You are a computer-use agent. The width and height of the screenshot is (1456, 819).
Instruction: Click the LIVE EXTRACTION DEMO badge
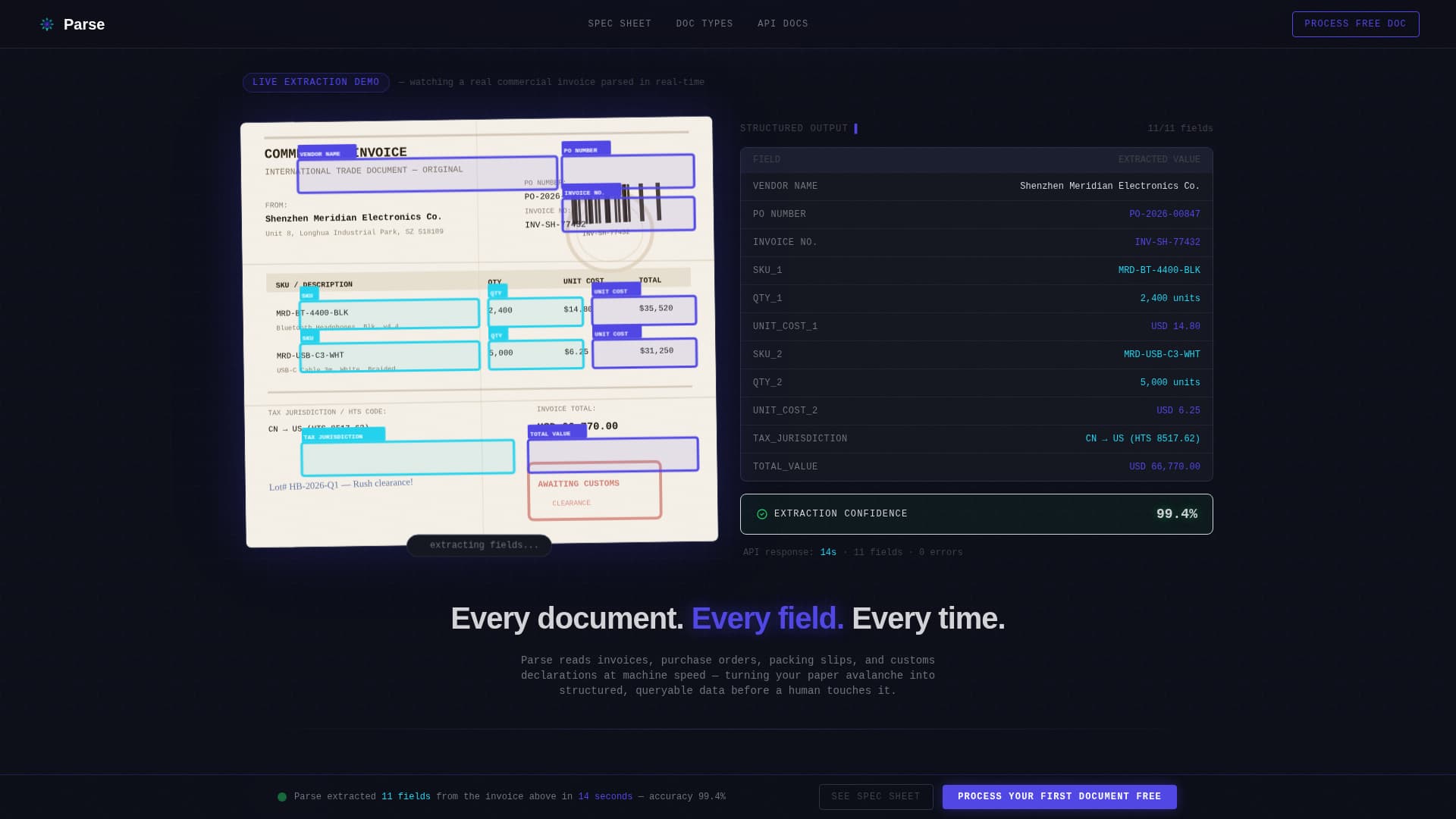[316, 83]
